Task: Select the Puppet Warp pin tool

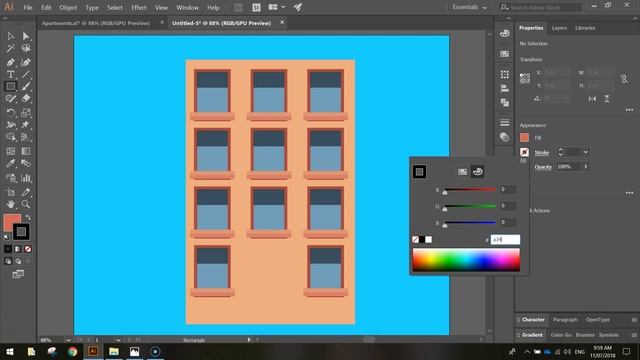Action: click(26, 125)
